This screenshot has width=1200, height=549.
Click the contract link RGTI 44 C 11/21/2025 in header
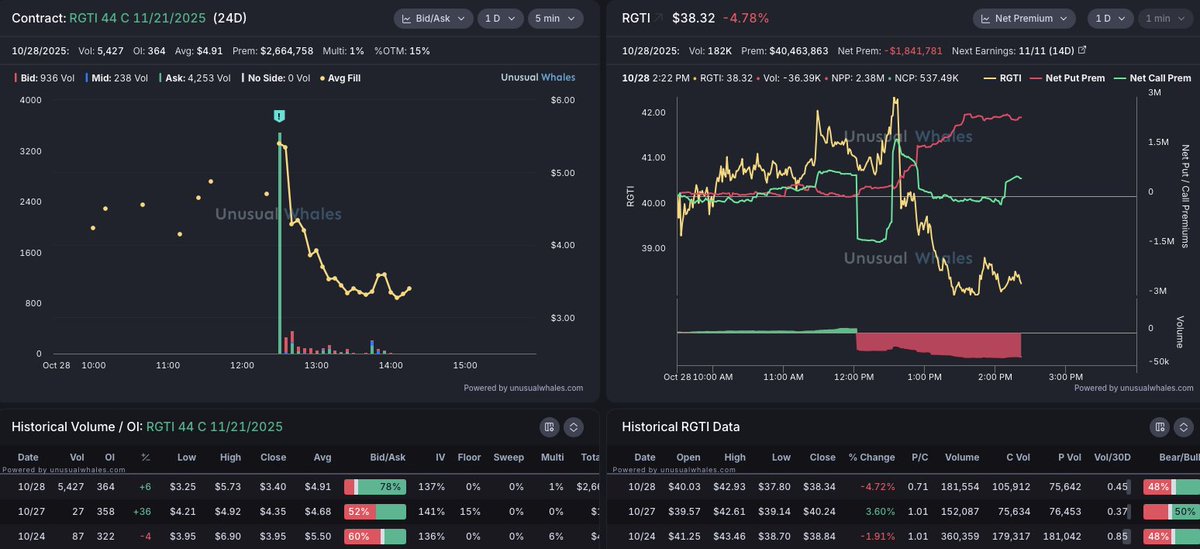click(x=139, y=18)
